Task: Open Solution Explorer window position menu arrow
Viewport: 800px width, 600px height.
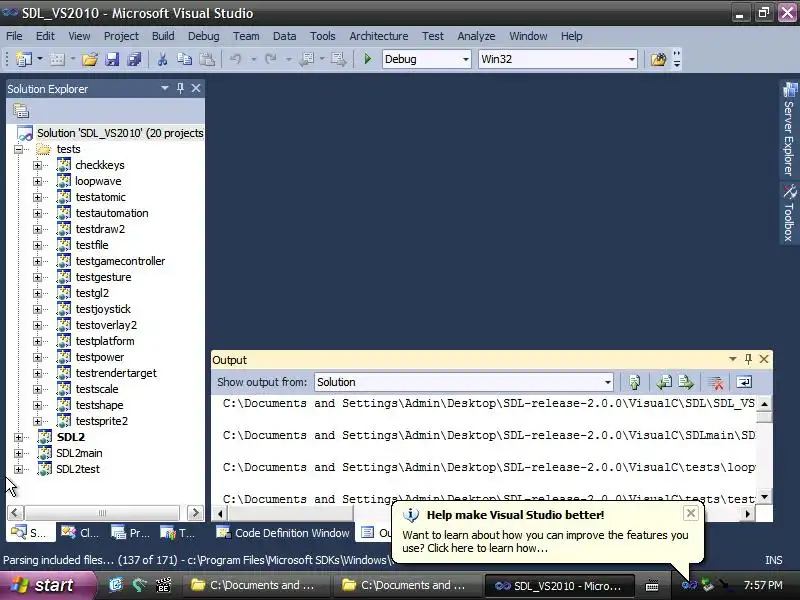Action: [x=165, y=88]
